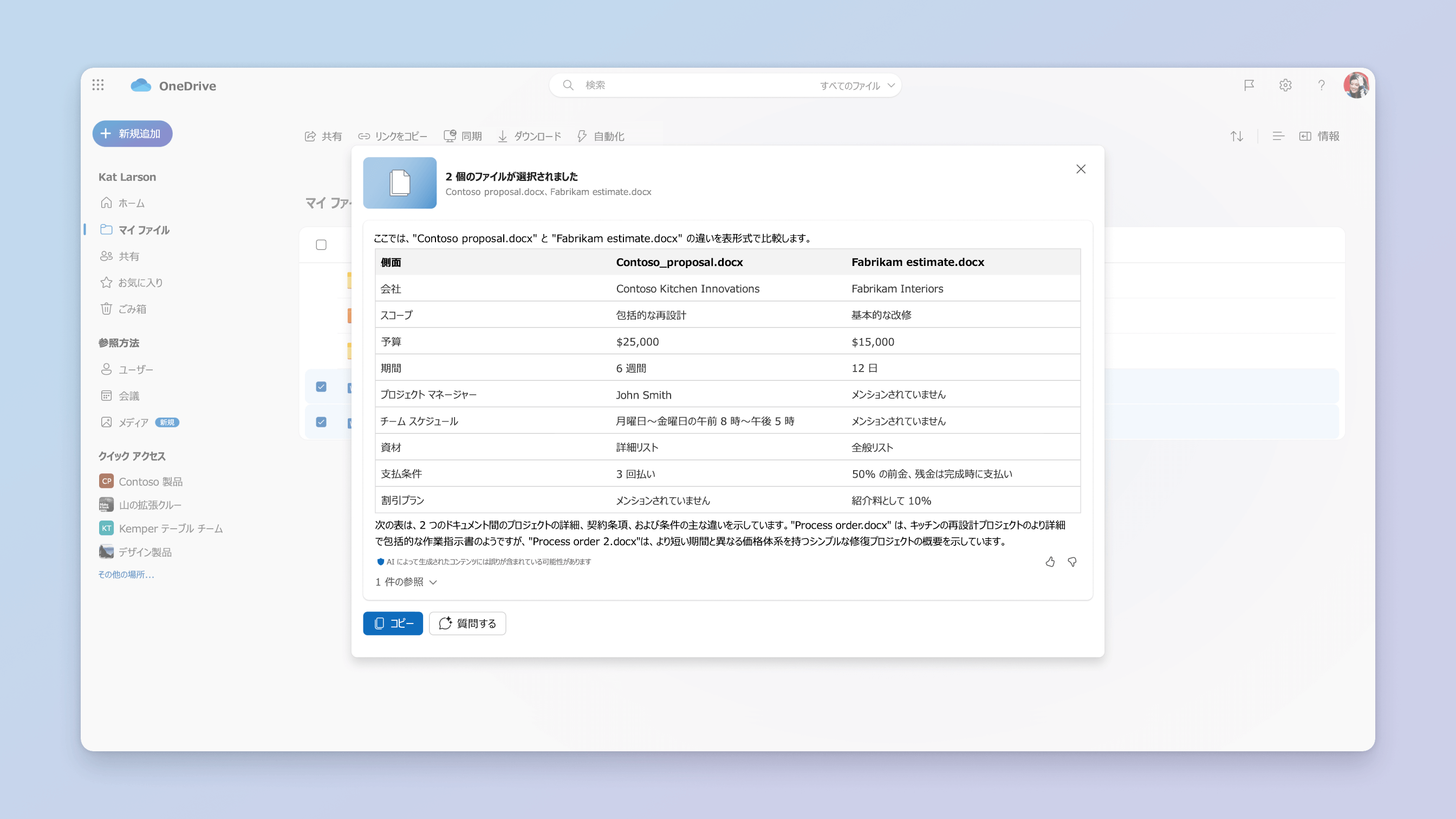Open Contoso 製品 quick access
1456x819 pixels.
(x=141, y=482)
